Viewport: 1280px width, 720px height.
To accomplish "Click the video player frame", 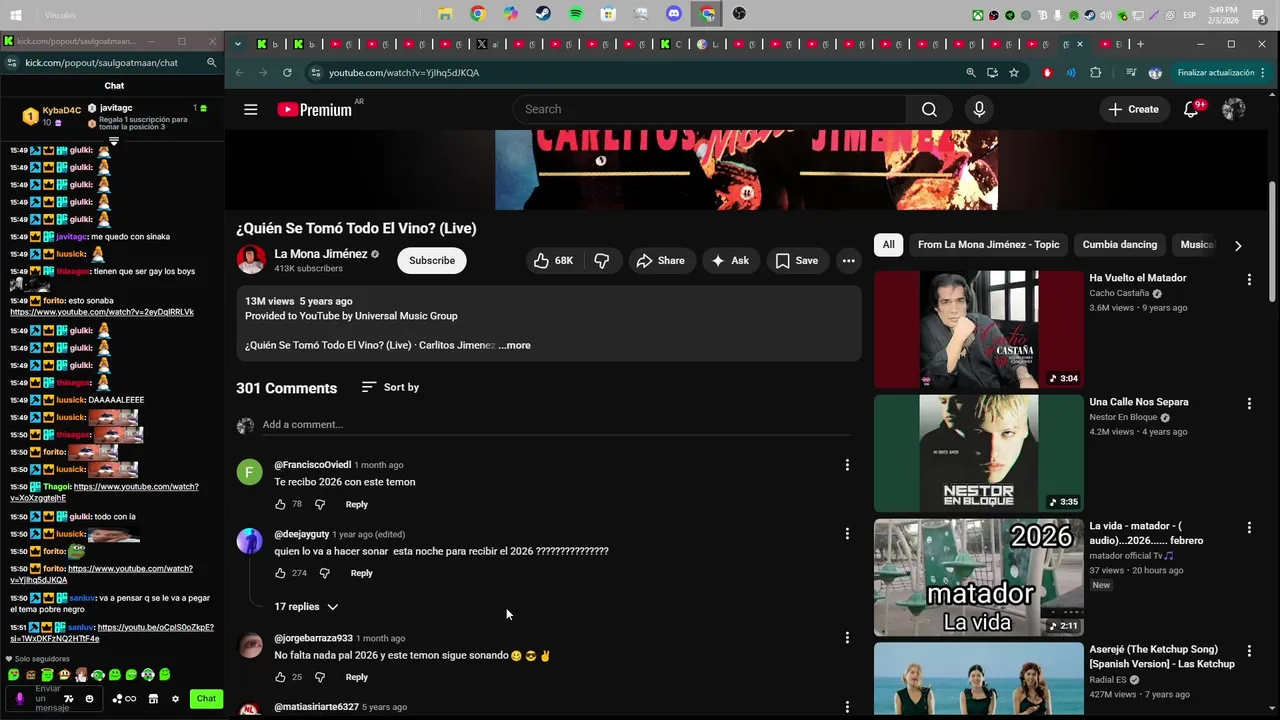I will click(x=746, y=170).
